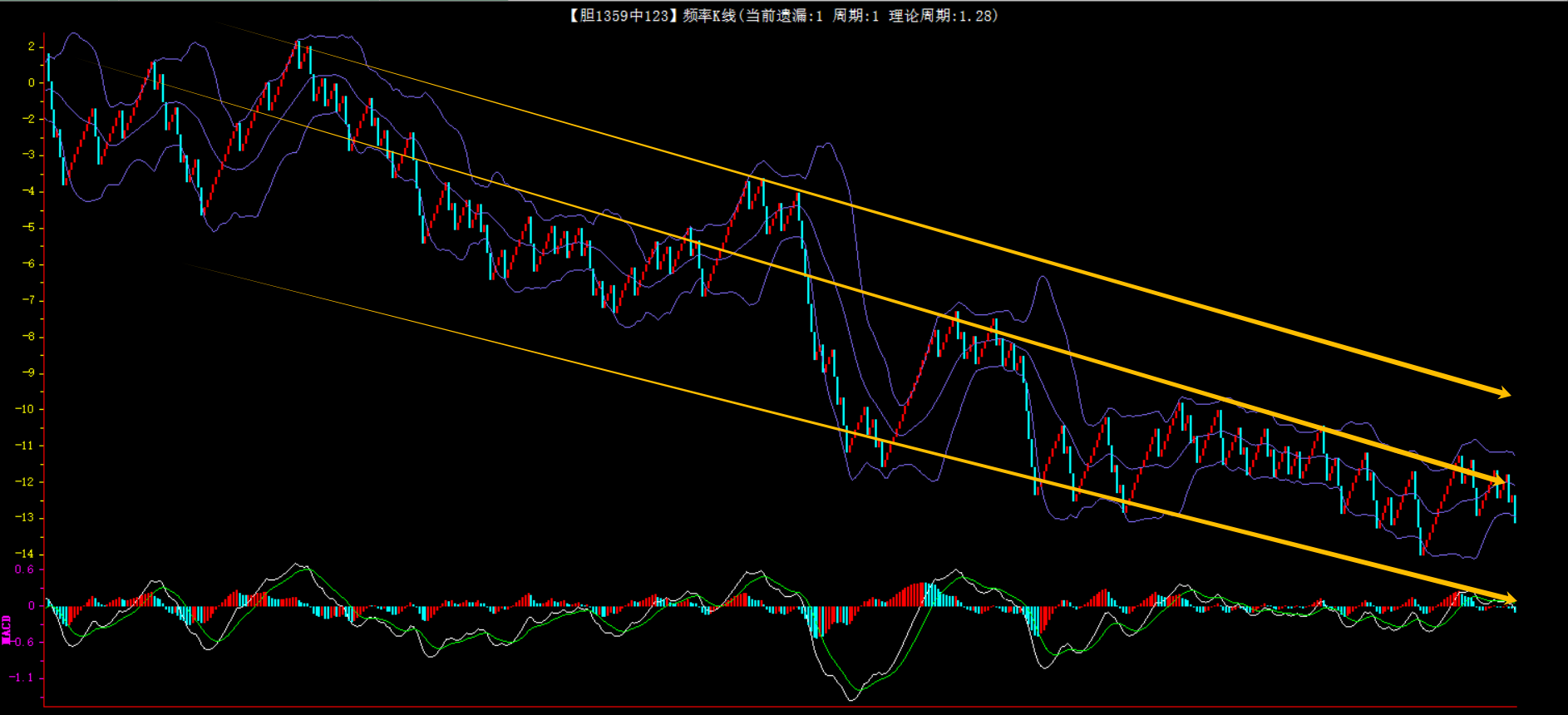
Task: Select the rightmost cyan candle on K-line
Action: point(1515,508)
